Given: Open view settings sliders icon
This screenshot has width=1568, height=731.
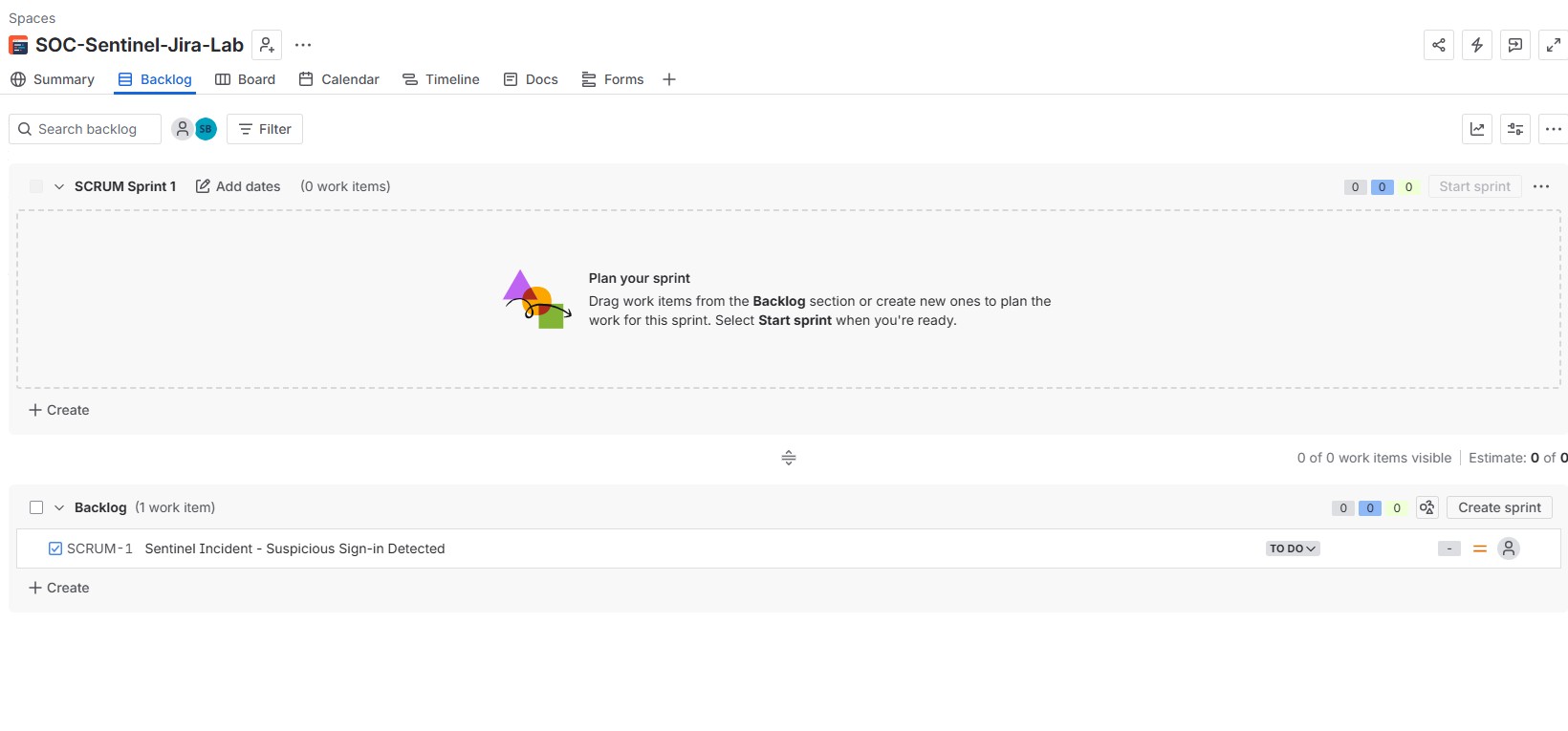Looking at the screenshot, I should pos(1515,129).
